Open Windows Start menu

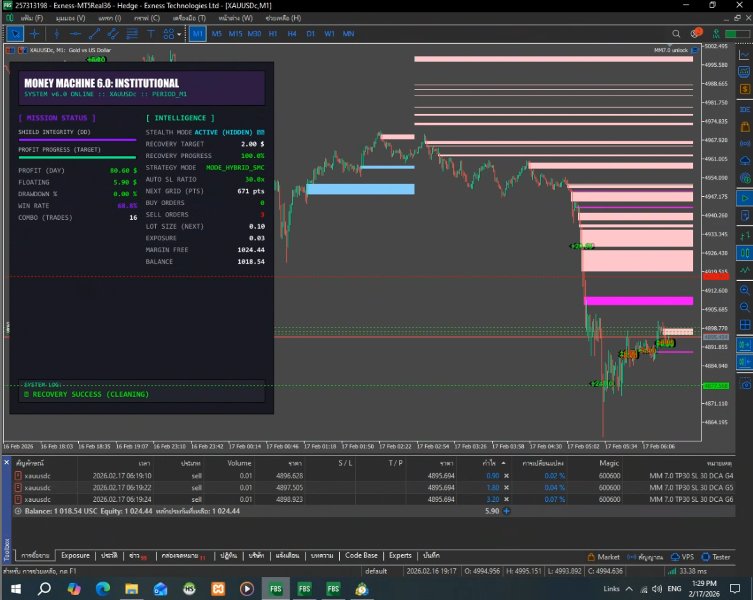coord(15,588)
